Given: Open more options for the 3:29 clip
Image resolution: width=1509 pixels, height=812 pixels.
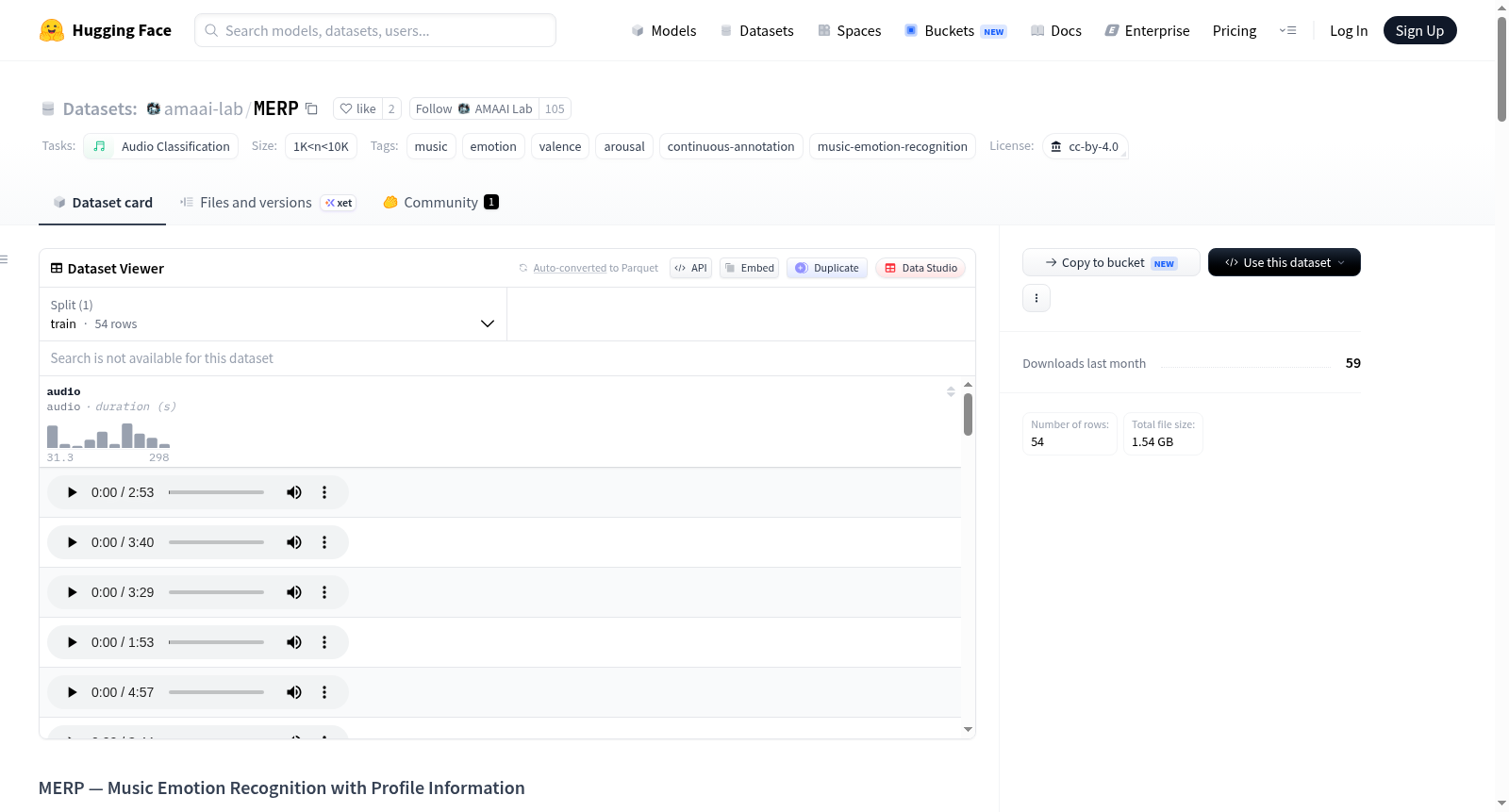Looking at the screenshot, I should 324,592.
